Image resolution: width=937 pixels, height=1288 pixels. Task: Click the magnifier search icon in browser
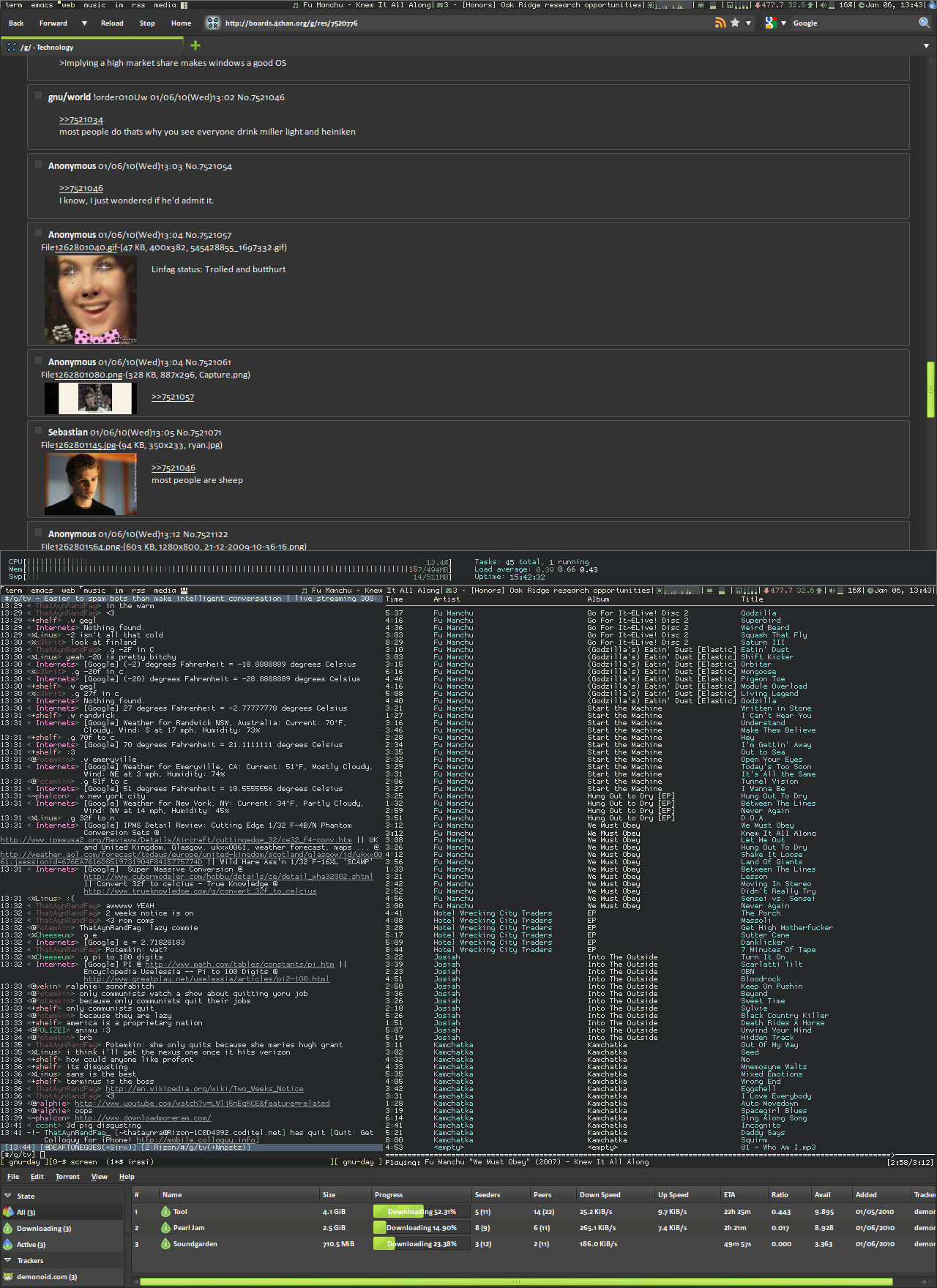point(925,23)
